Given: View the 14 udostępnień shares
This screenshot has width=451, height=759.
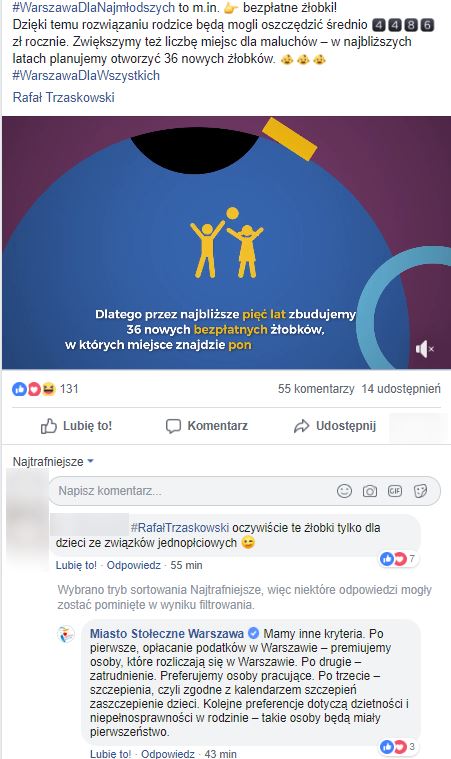Looking at the screenshot, I should [x=401, y=389].
